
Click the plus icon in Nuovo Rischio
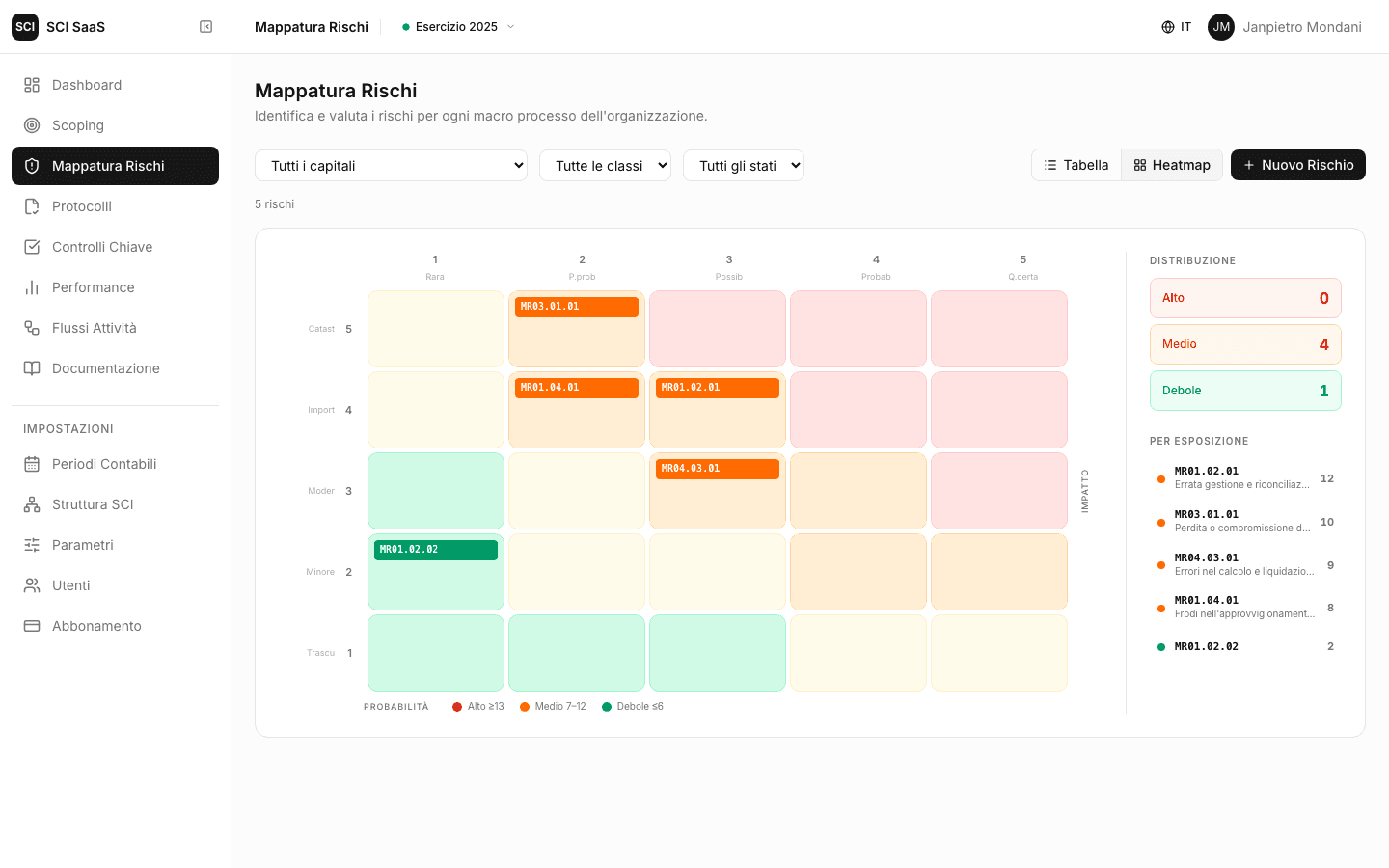click(x=1249, y=165)
